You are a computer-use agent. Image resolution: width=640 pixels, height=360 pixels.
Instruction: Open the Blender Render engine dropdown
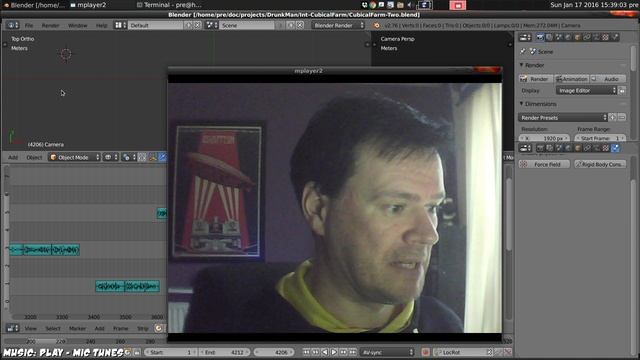[338, 25]
